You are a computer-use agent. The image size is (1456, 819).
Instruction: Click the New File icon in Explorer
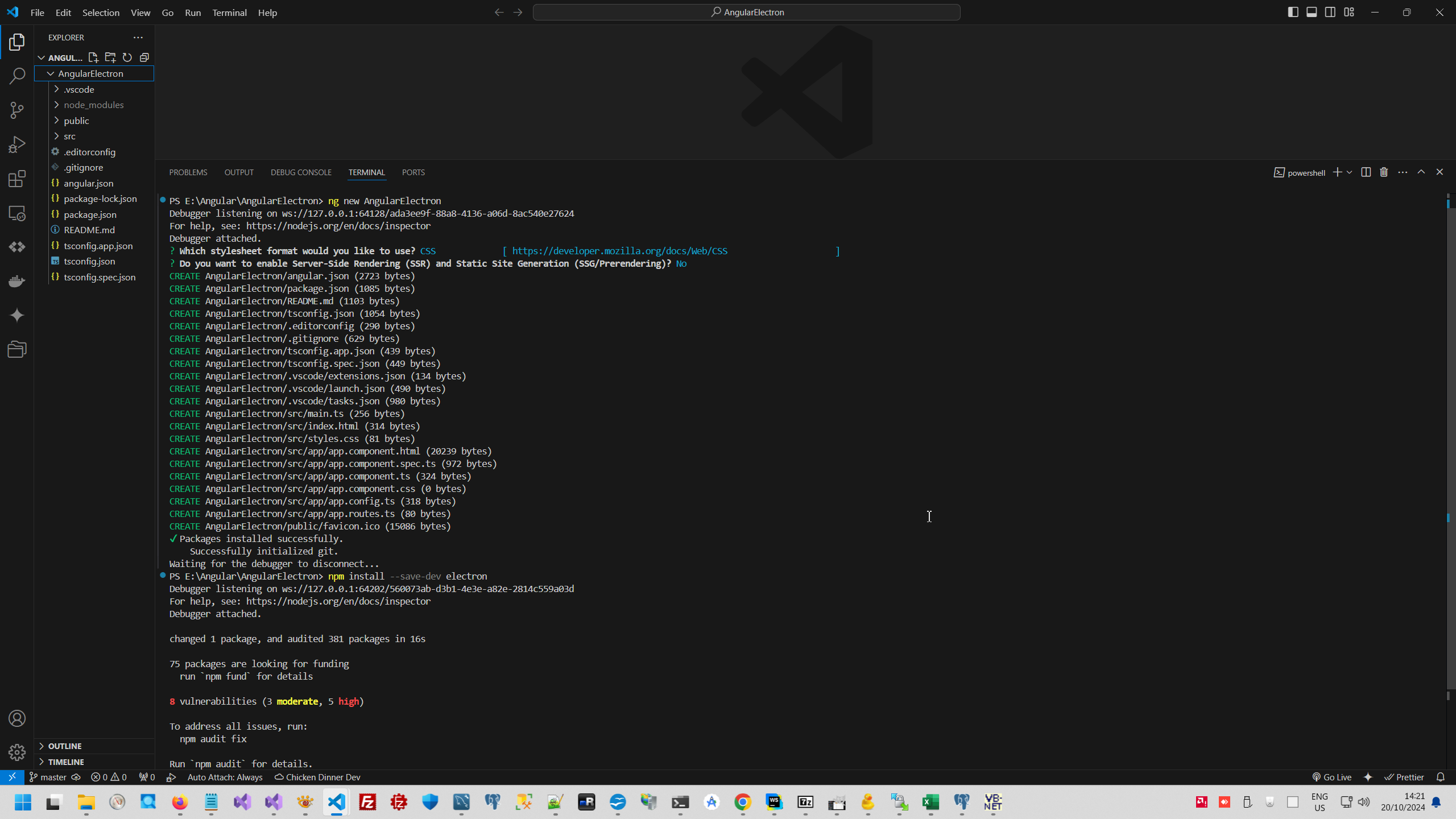click(93, 57)
